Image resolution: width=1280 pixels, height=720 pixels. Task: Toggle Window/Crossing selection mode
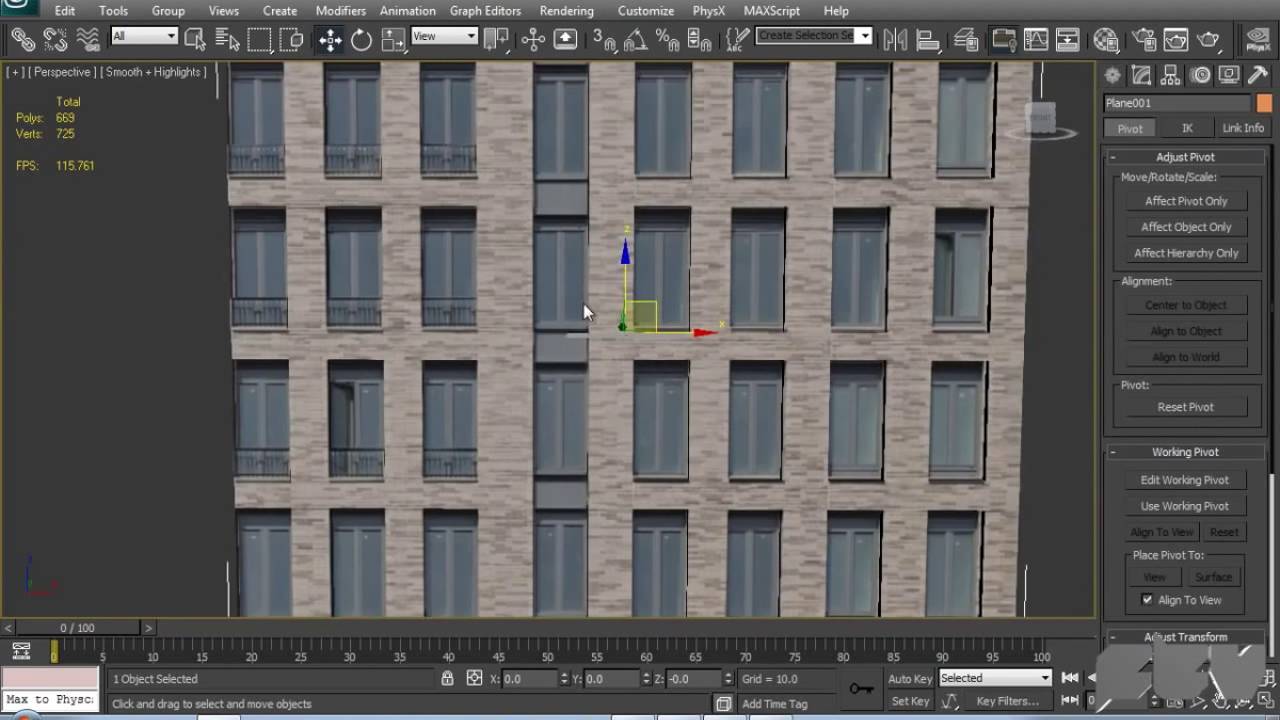[291, 39]
